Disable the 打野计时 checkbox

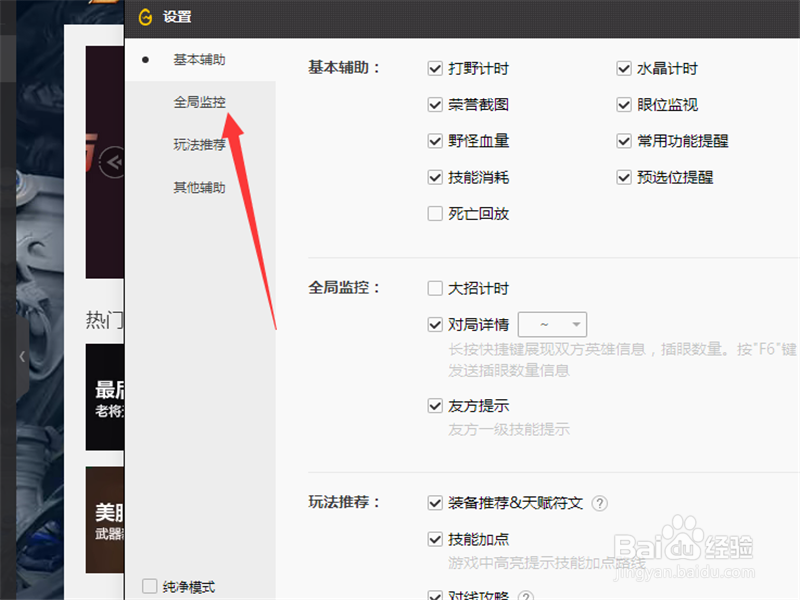tap(435, 68)
